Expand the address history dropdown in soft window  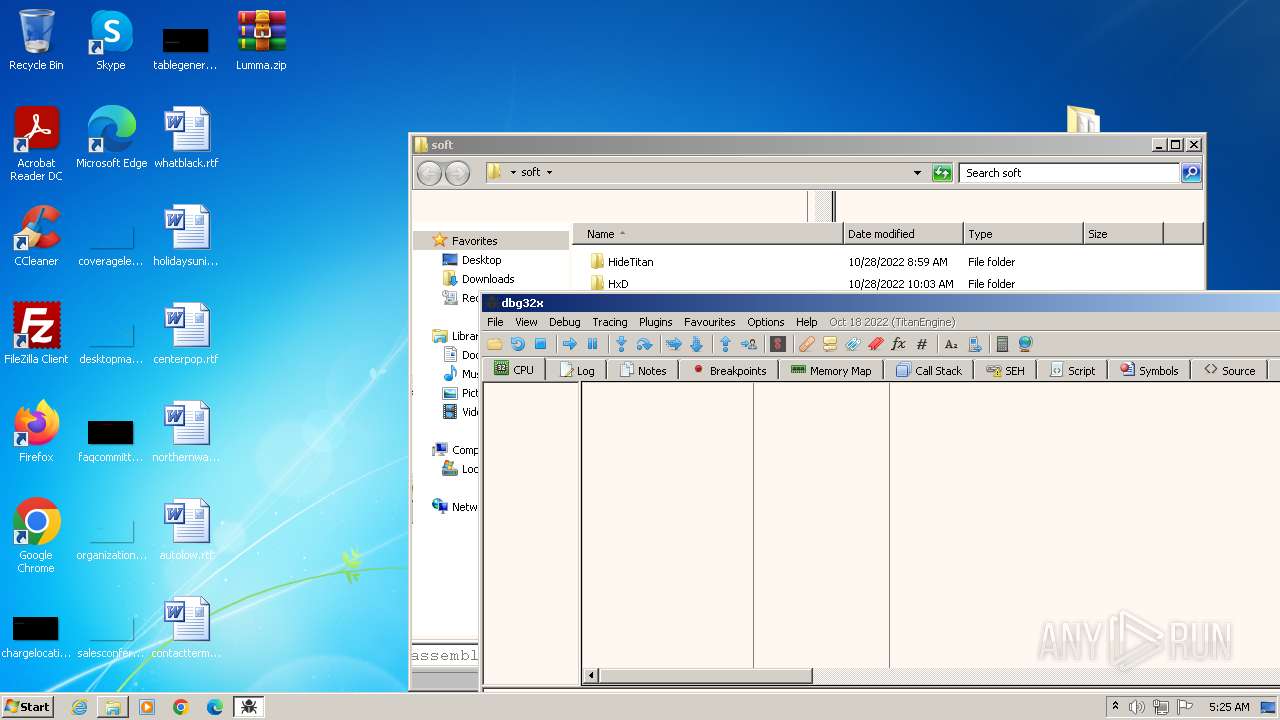917,173
